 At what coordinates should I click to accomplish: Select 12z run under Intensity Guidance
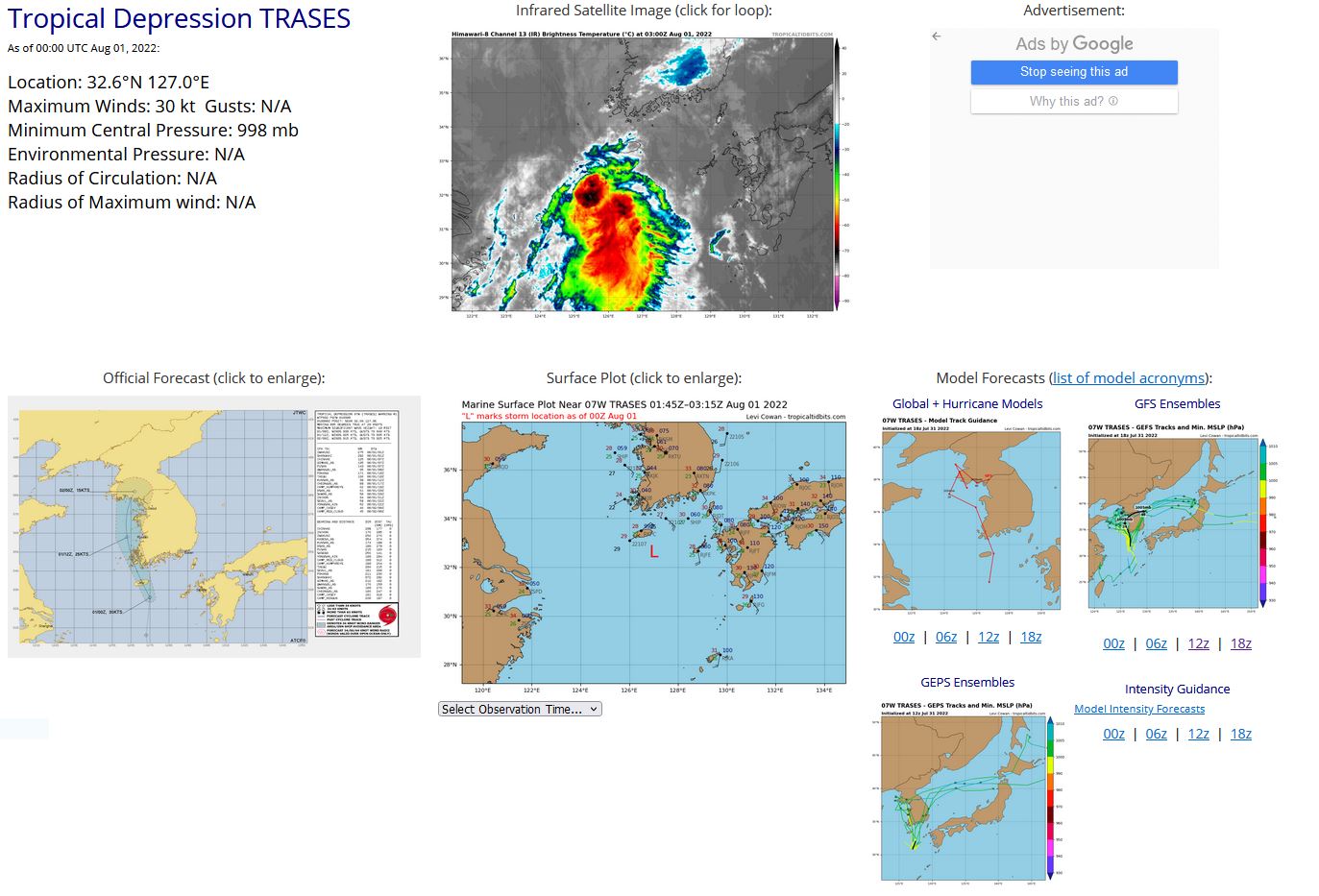(1198, 734)
